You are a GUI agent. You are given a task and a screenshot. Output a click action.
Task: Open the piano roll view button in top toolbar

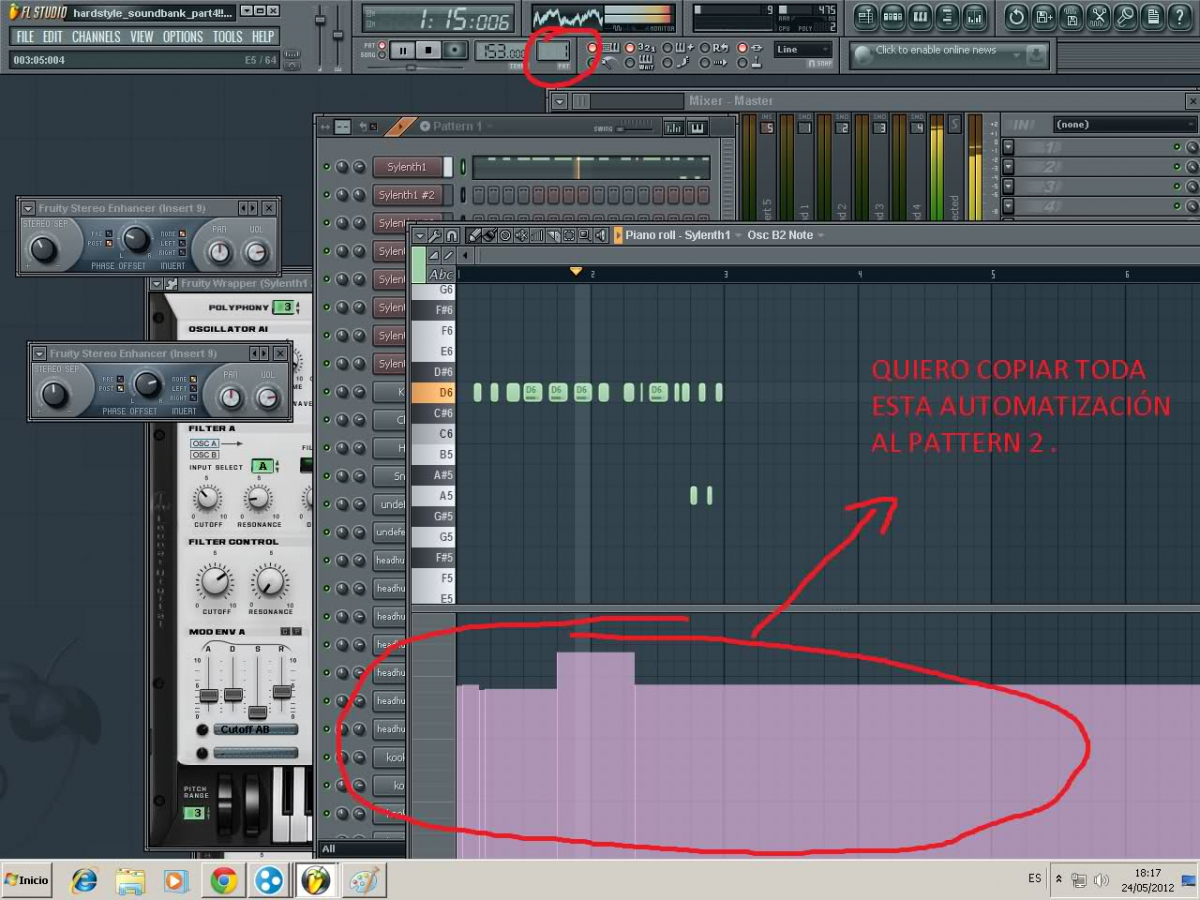(920, 17)
